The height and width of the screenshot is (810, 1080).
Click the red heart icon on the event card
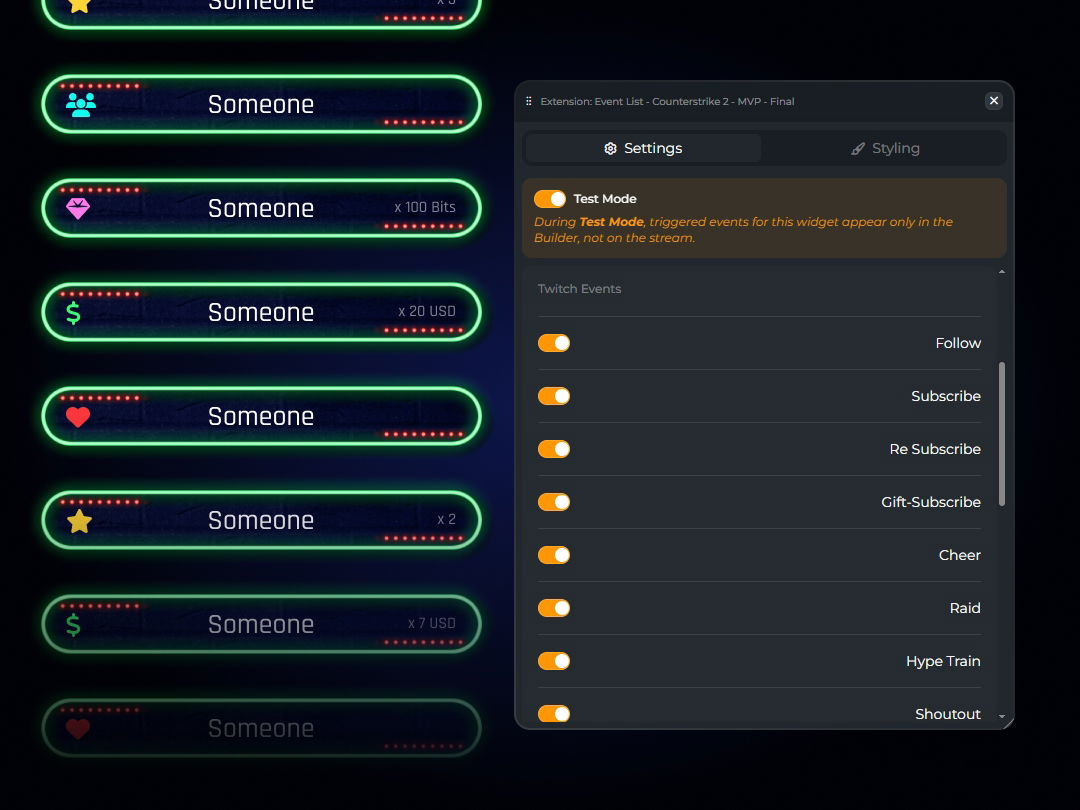coord(78,417)
